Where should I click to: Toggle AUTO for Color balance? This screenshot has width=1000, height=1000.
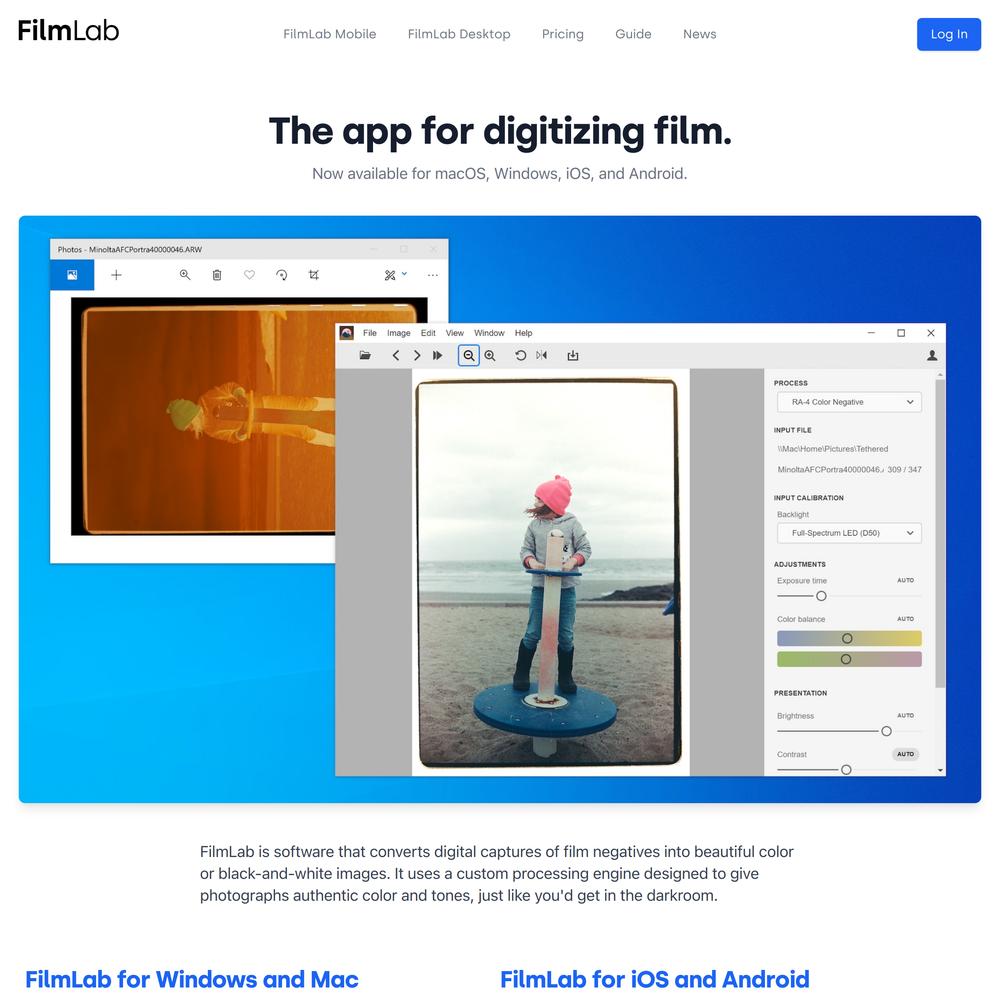tap(906, 619)
